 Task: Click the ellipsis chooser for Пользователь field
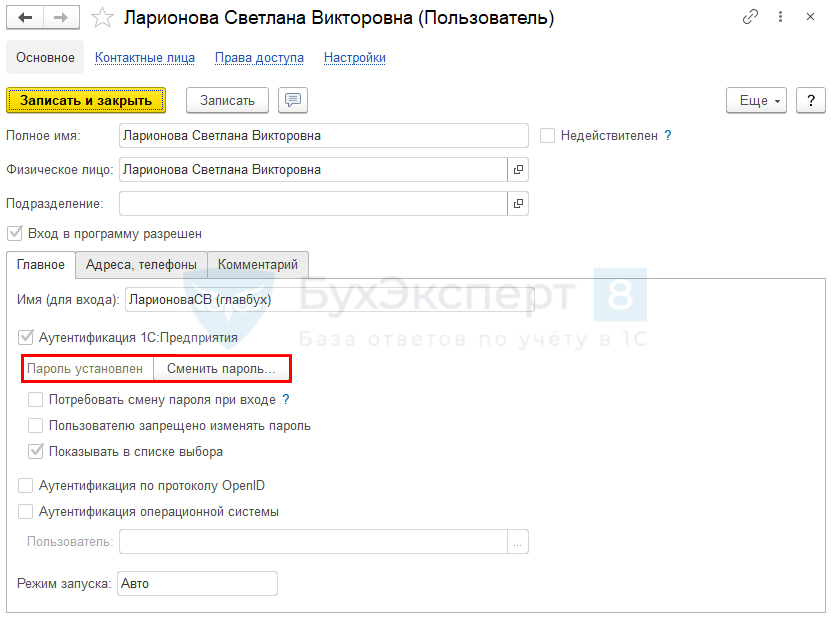click(x=517, y=542)
